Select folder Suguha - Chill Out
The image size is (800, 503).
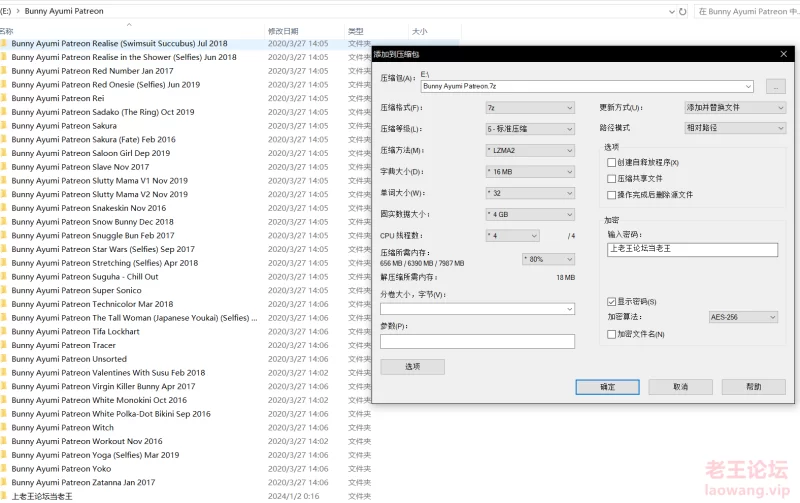click(85, 277)
